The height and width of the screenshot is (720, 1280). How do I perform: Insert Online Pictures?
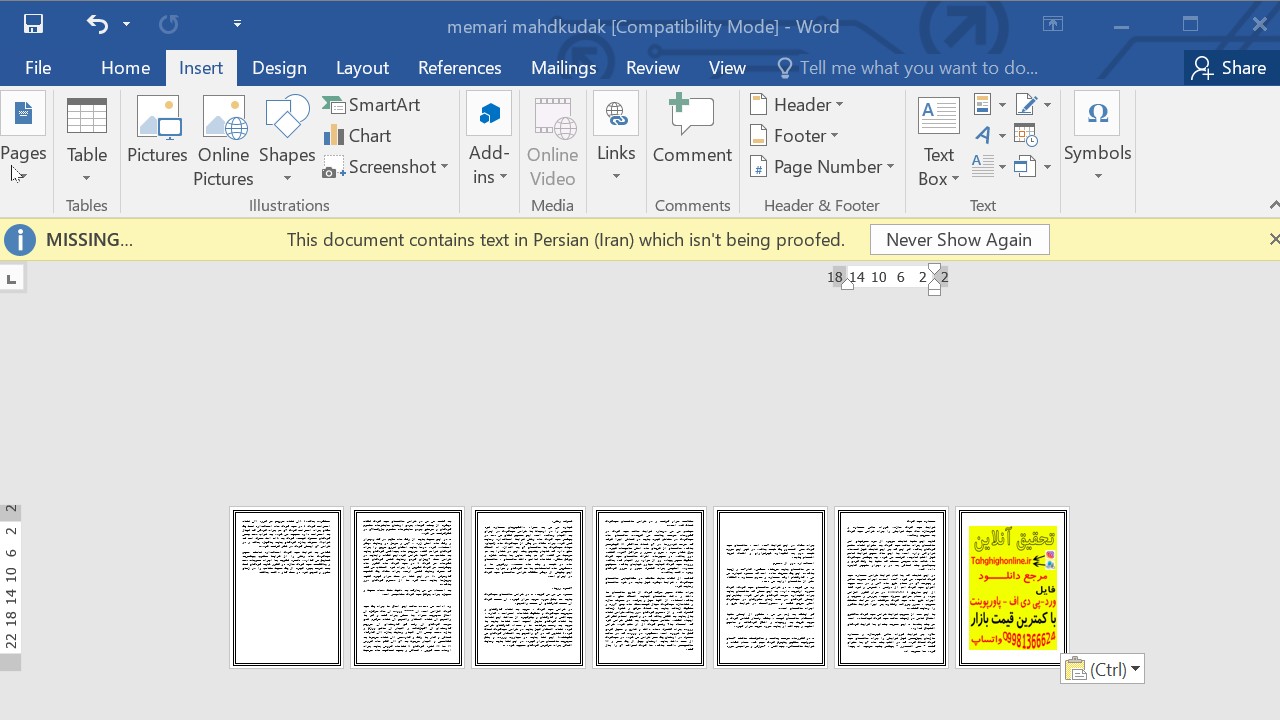223,140
